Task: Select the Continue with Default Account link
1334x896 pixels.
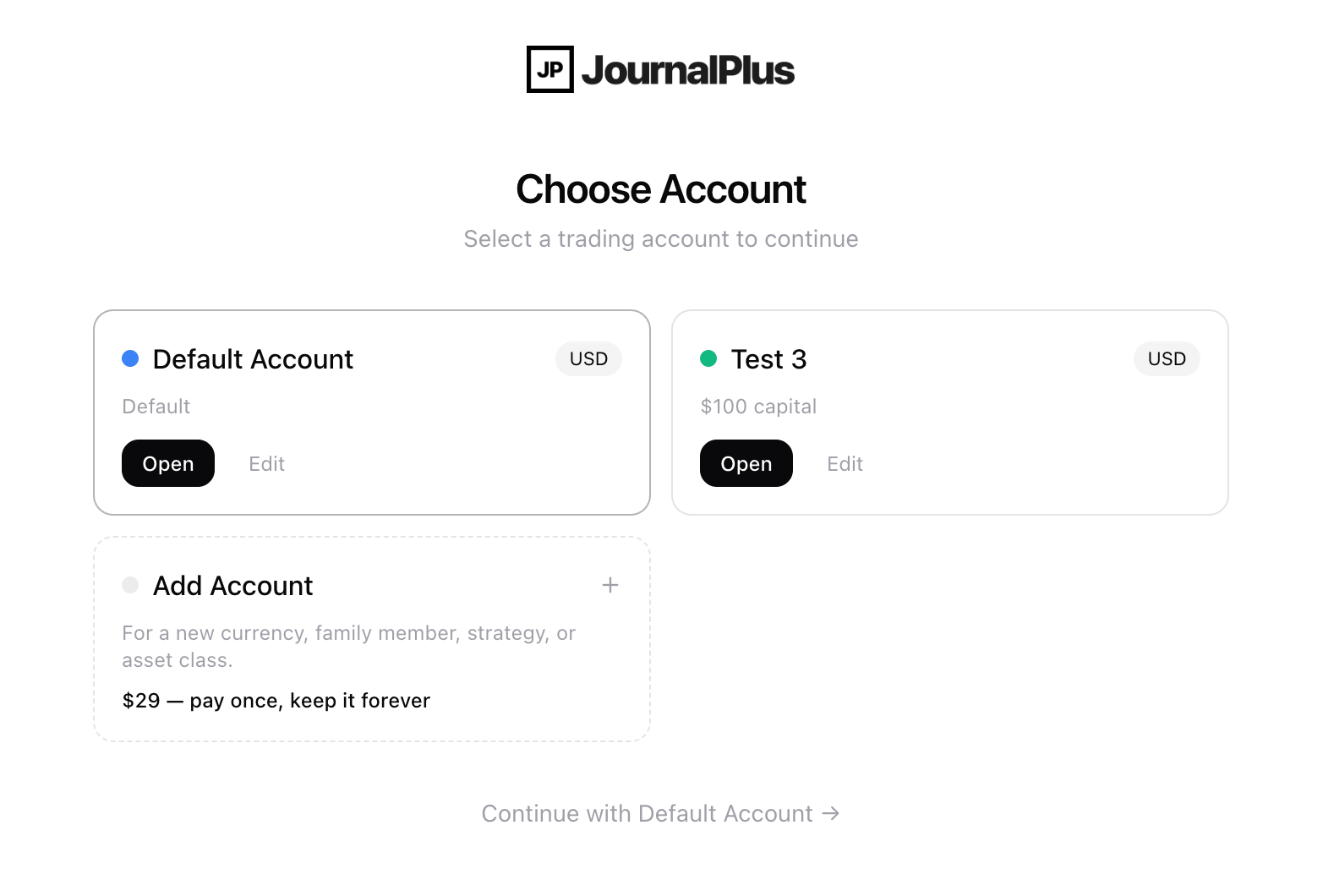Action: (660, 813)
